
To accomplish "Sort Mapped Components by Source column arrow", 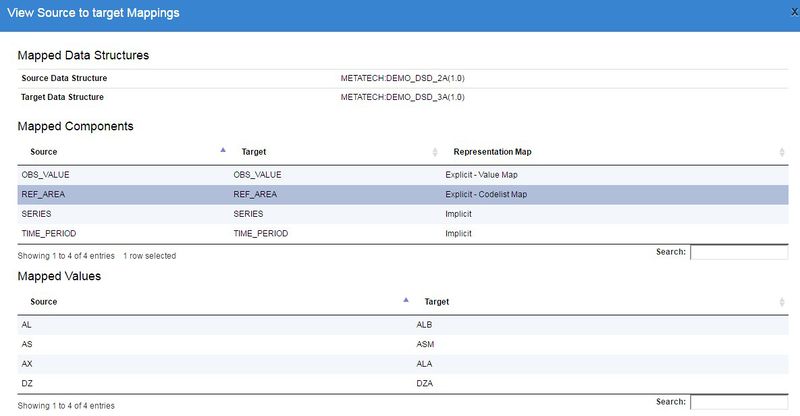I will tap(222, 151).
